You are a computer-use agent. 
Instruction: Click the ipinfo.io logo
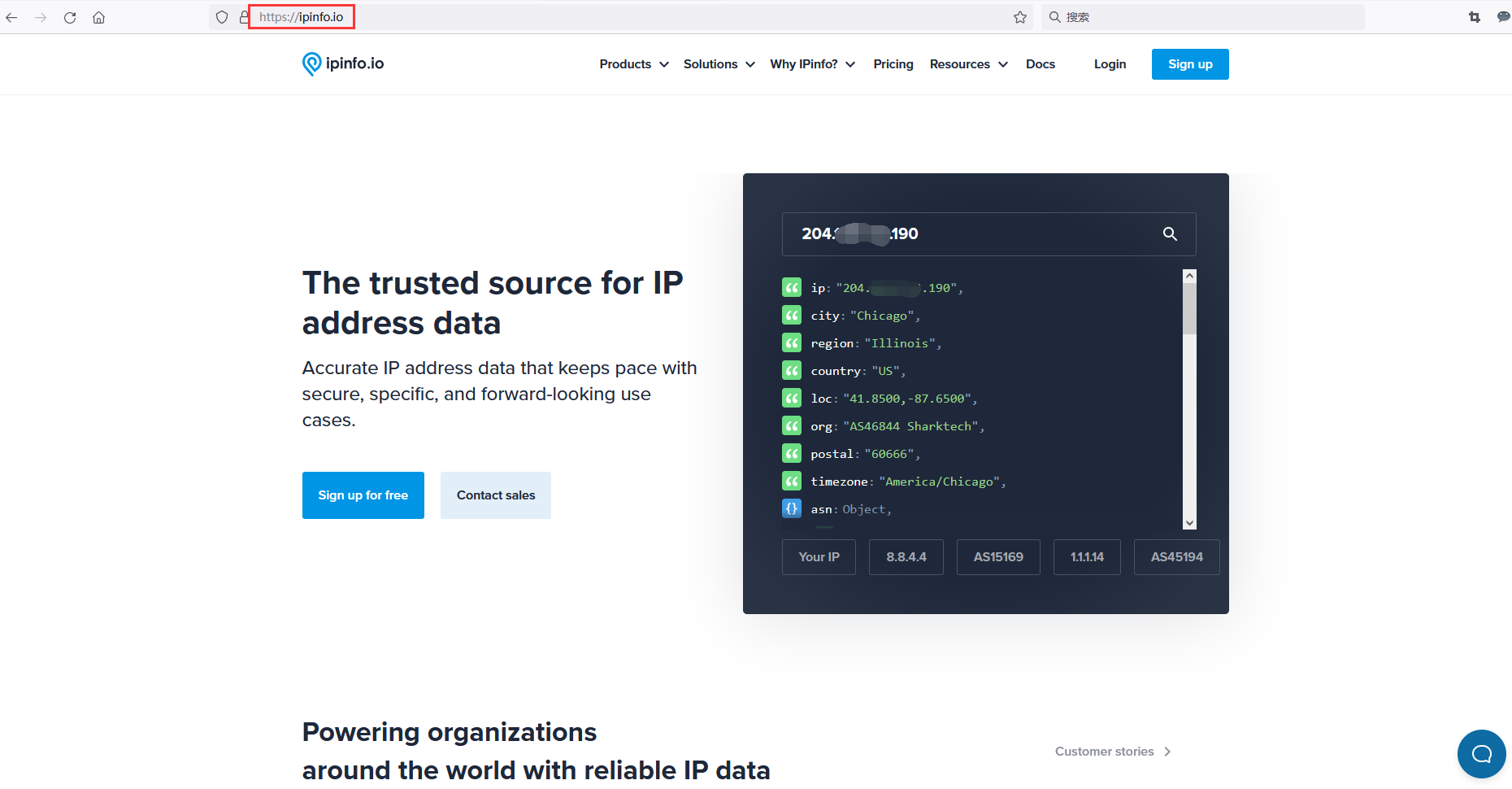coord(343,63)
